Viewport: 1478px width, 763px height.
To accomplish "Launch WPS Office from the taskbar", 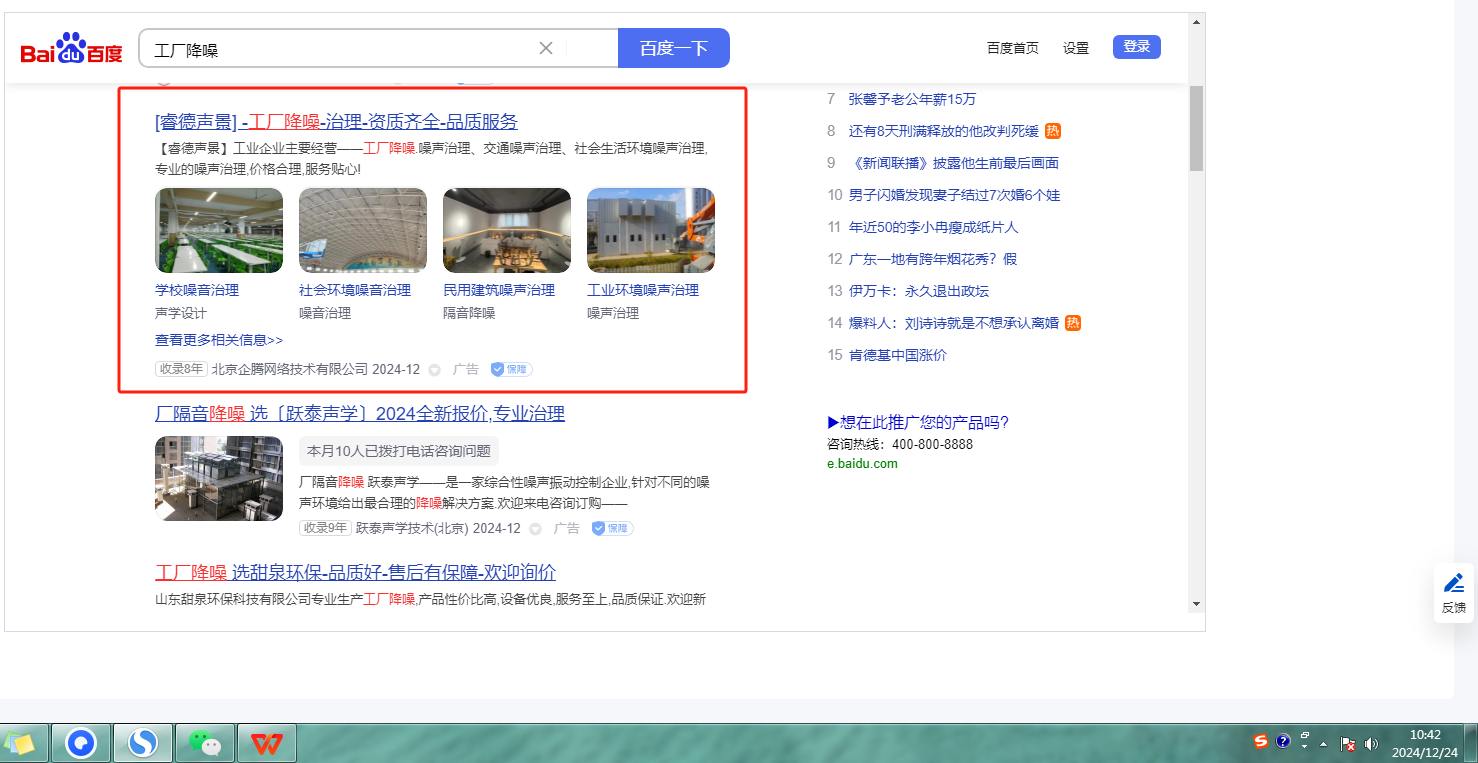I will (x=266, y=743).
